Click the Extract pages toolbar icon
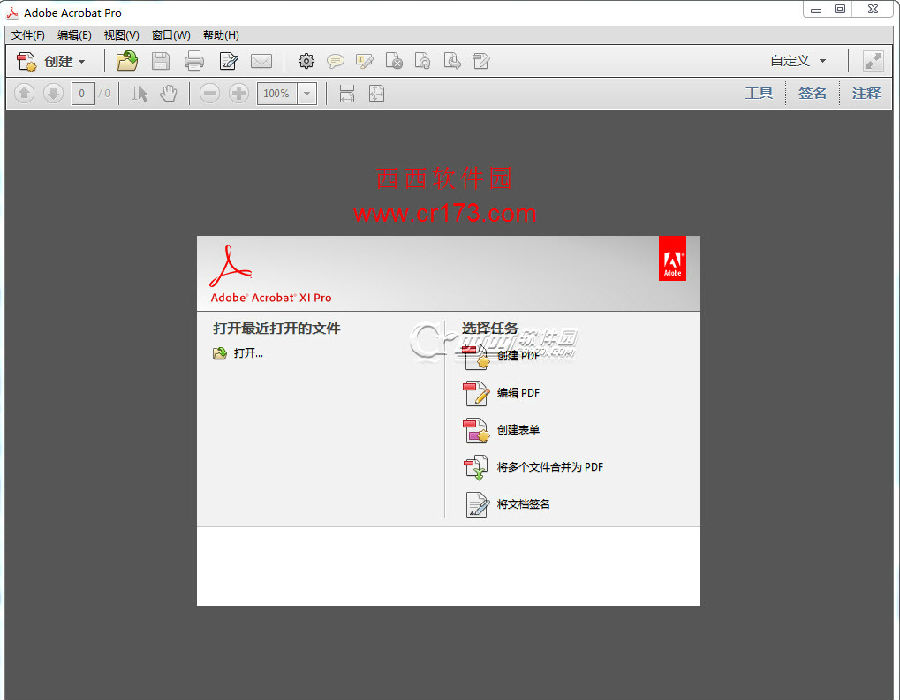The image size is (900, 700). coord(452,61)
